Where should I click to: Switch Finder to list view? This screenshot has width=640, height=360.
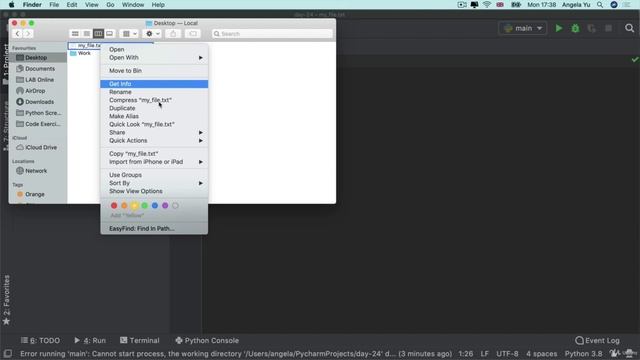87,33
